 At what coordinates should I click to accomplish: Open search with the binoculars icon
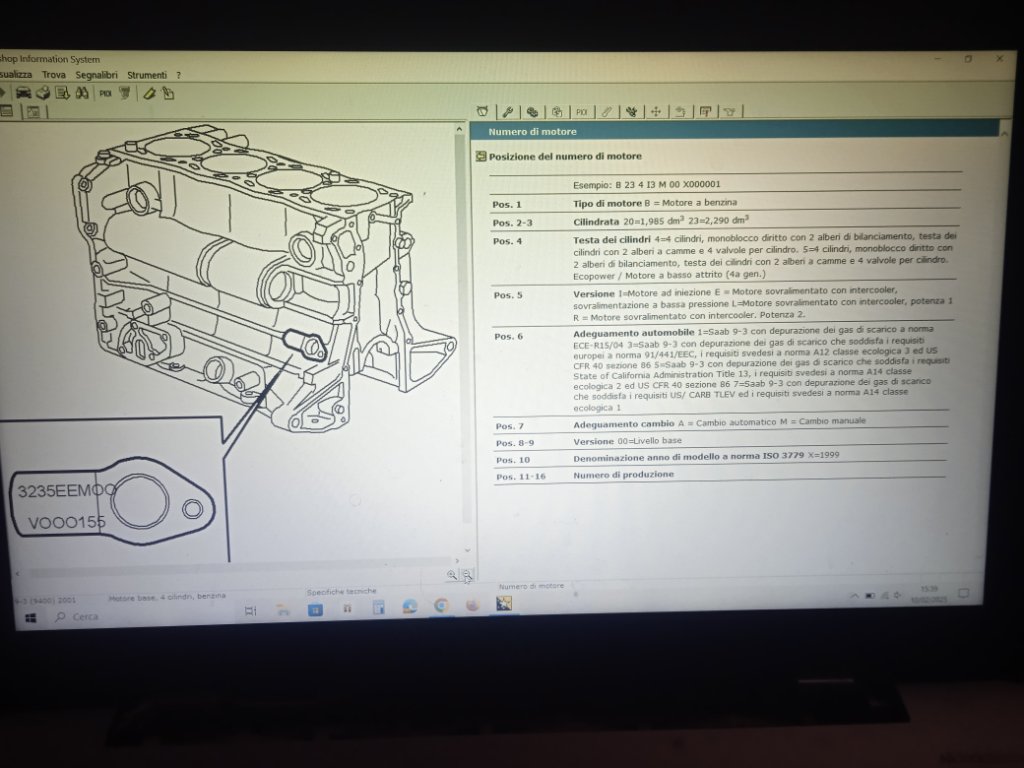[x=82, y=93]
